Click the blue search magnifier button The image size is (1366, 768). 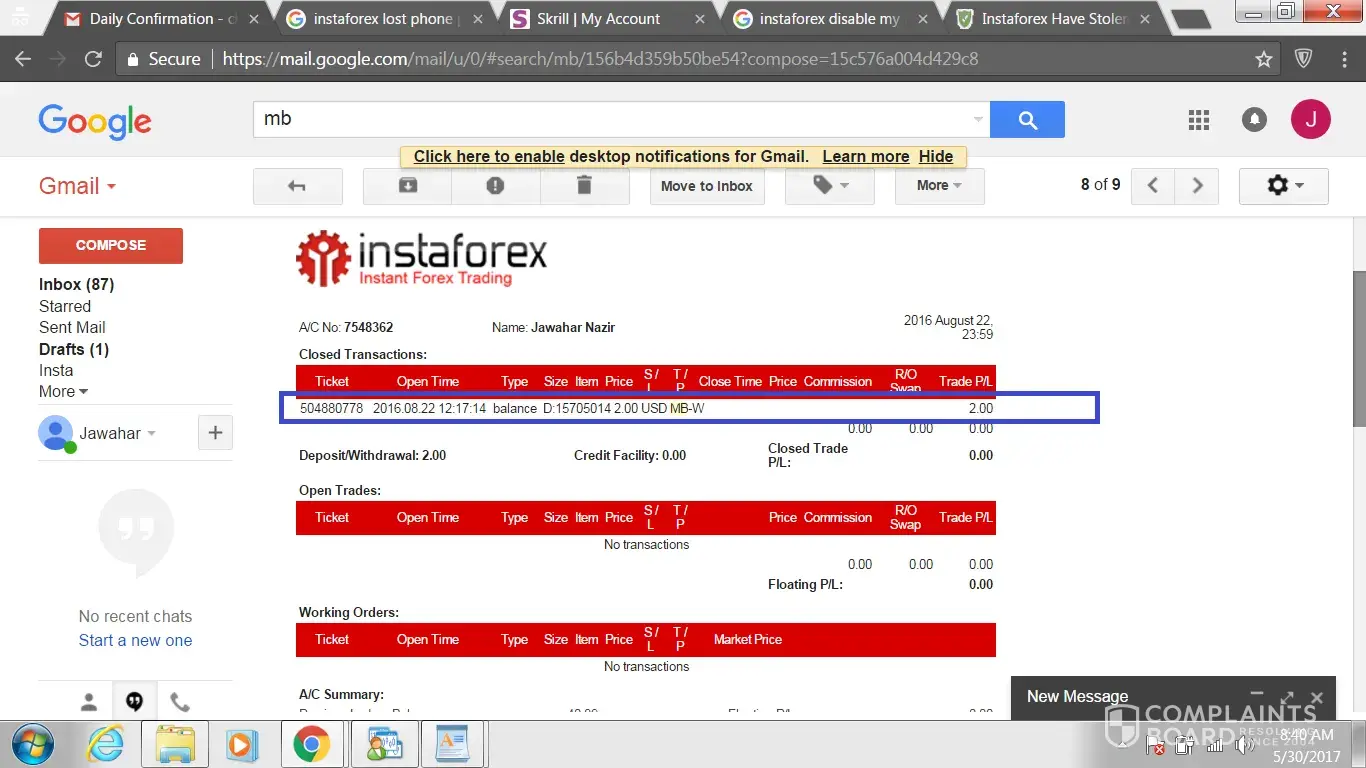click(1027, 120)
